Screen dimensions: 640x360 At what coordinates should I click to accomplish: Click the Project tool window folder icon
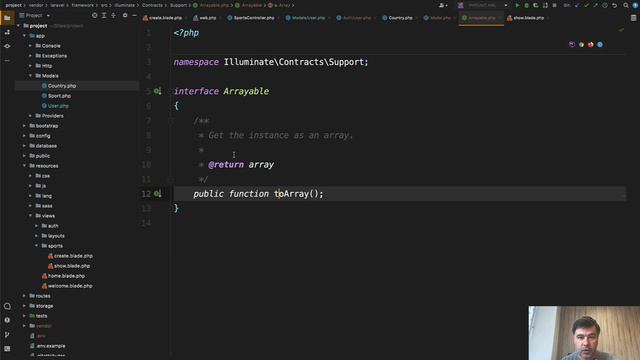7,18
